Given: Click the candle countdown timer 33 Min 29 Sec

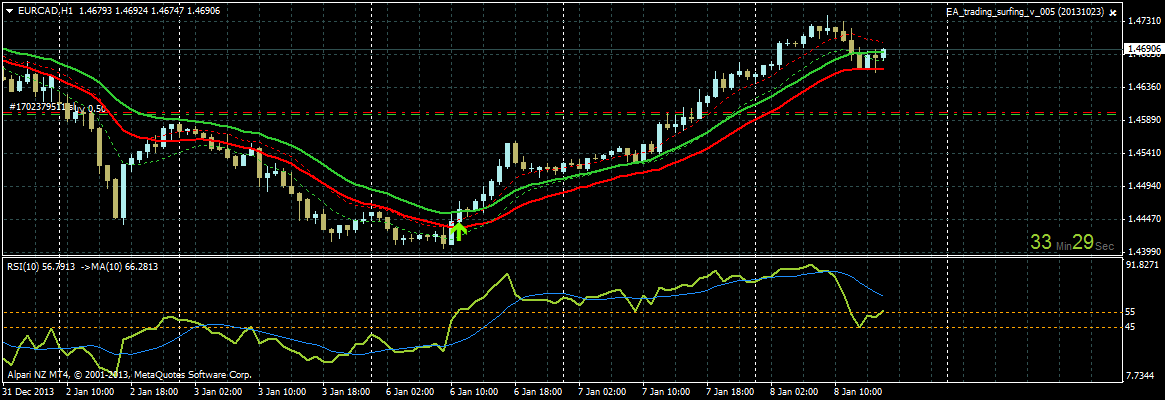Looking at the screenshot, I should pos(1072,242).
